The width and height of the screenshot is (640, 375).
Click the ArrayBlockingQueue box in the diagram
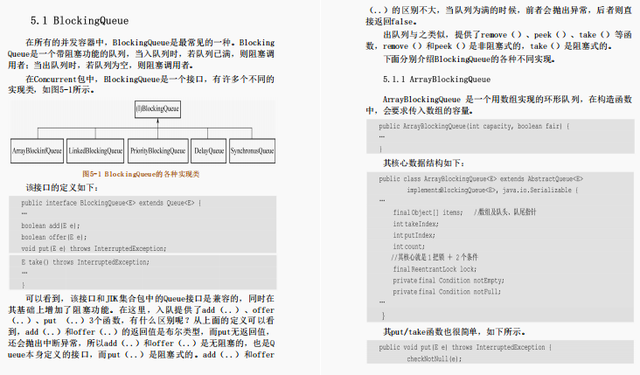point(37,151)
